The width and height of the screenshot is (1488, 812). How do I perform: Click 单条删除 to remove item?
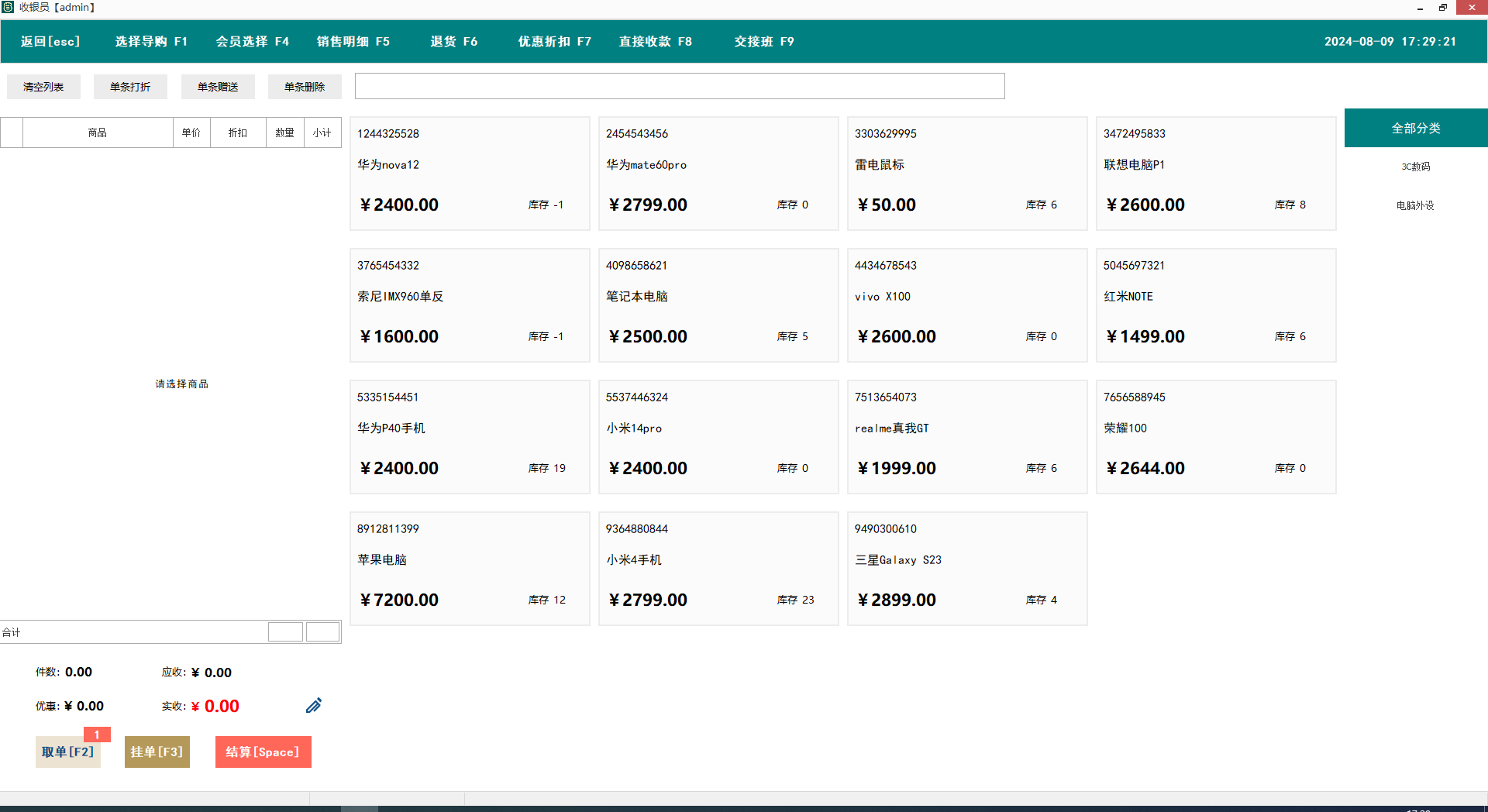(x=305, y=87)
